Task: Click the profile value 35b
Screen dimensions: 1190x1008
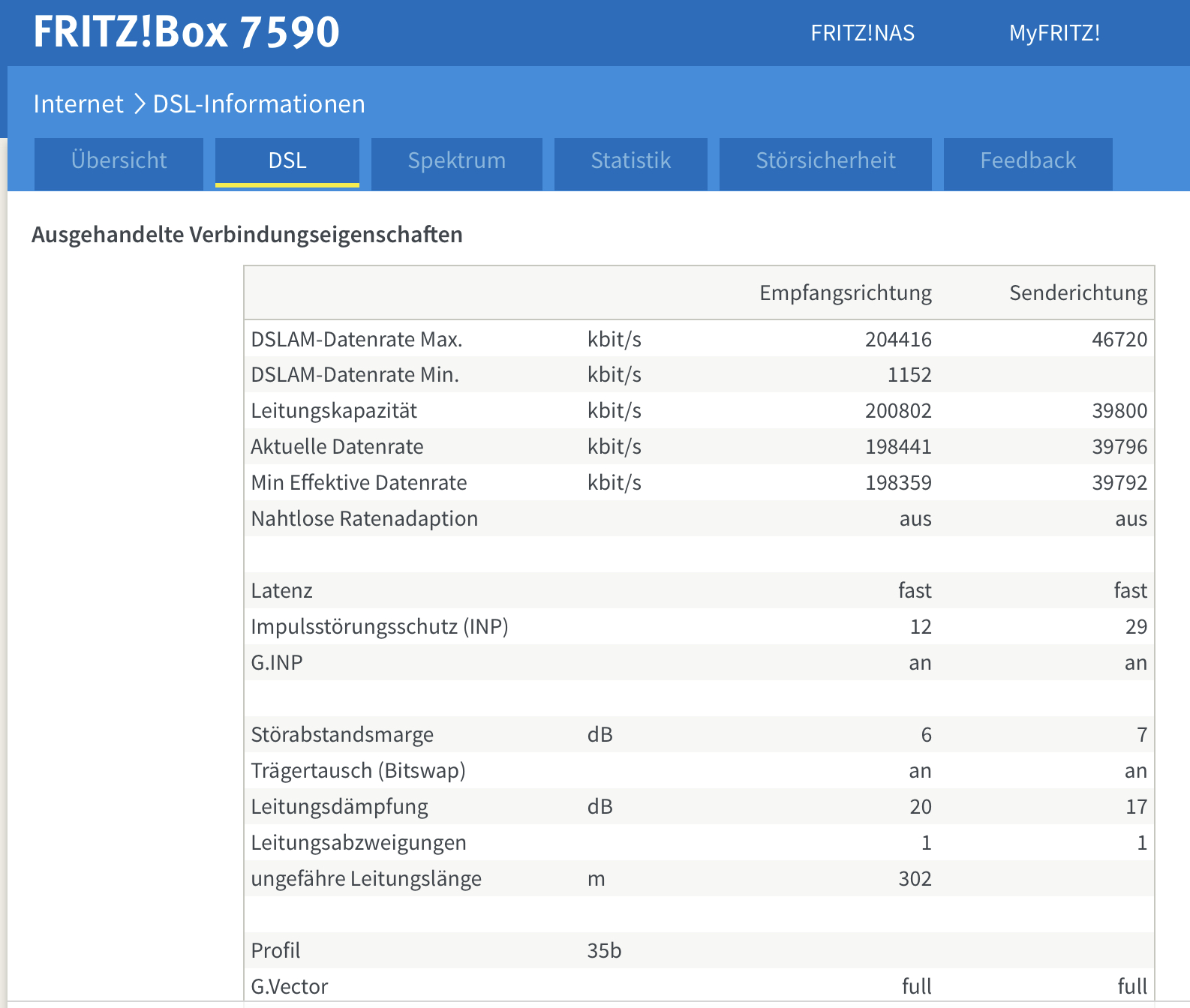Action: pyautogui.click(x=604, y=950)
